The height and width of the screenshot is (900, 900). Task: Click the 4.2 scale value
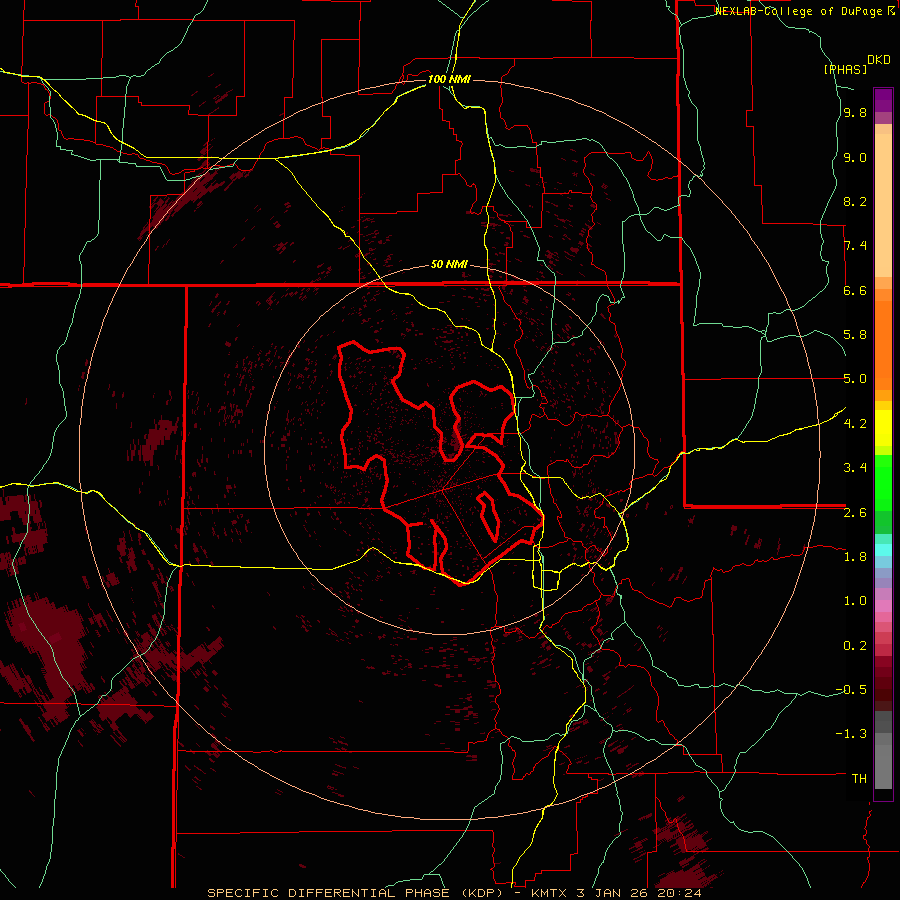[855, 423]
